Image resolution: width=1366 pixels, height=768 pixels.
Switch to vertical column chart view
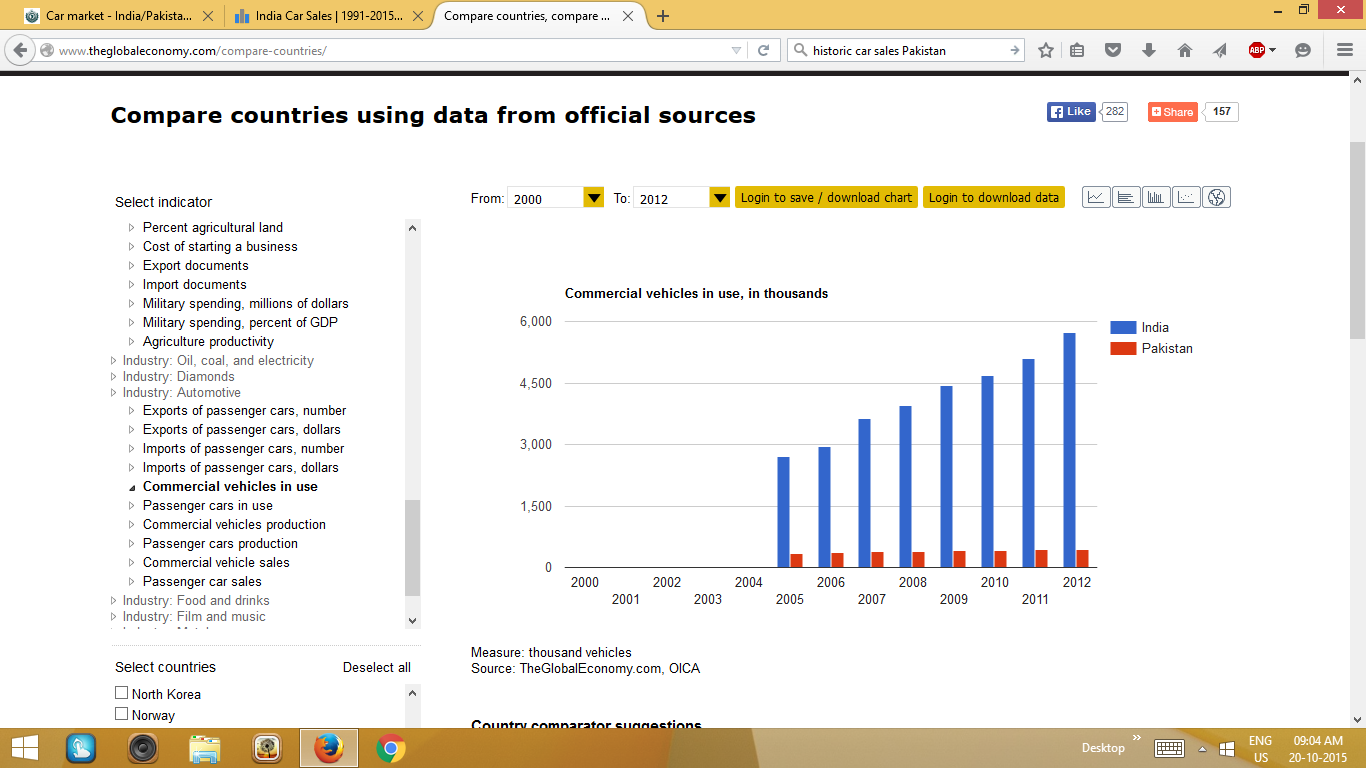(1156, 197)
